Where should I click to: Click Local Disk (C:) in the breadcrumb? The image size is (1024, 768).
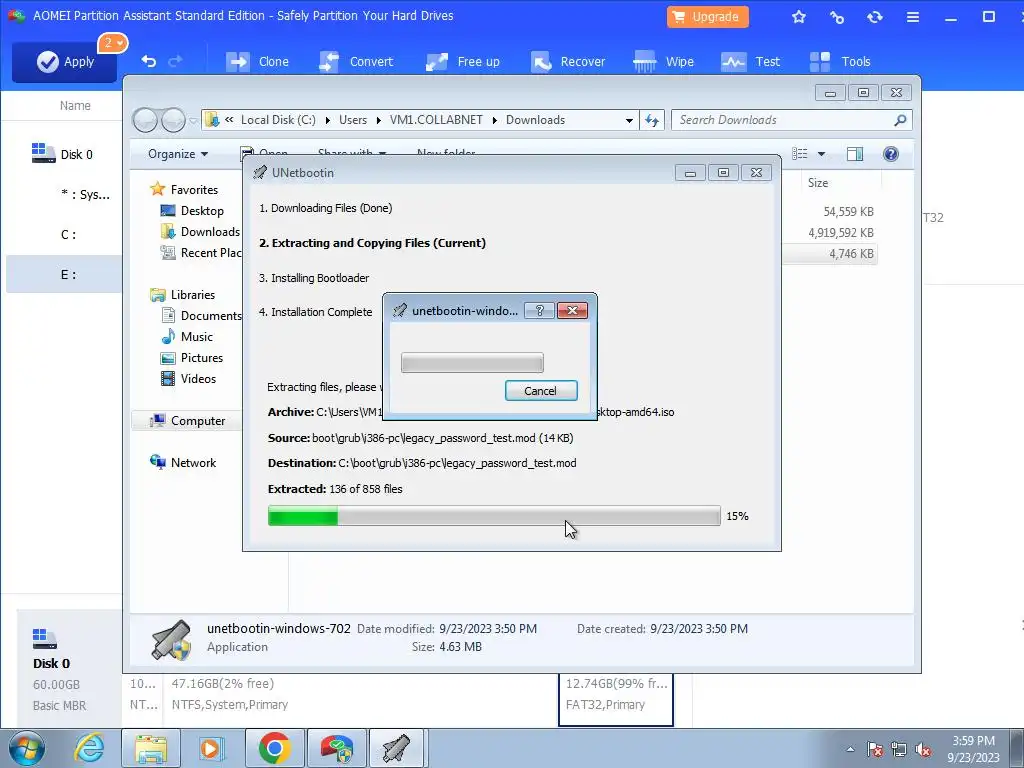(278, 120)
